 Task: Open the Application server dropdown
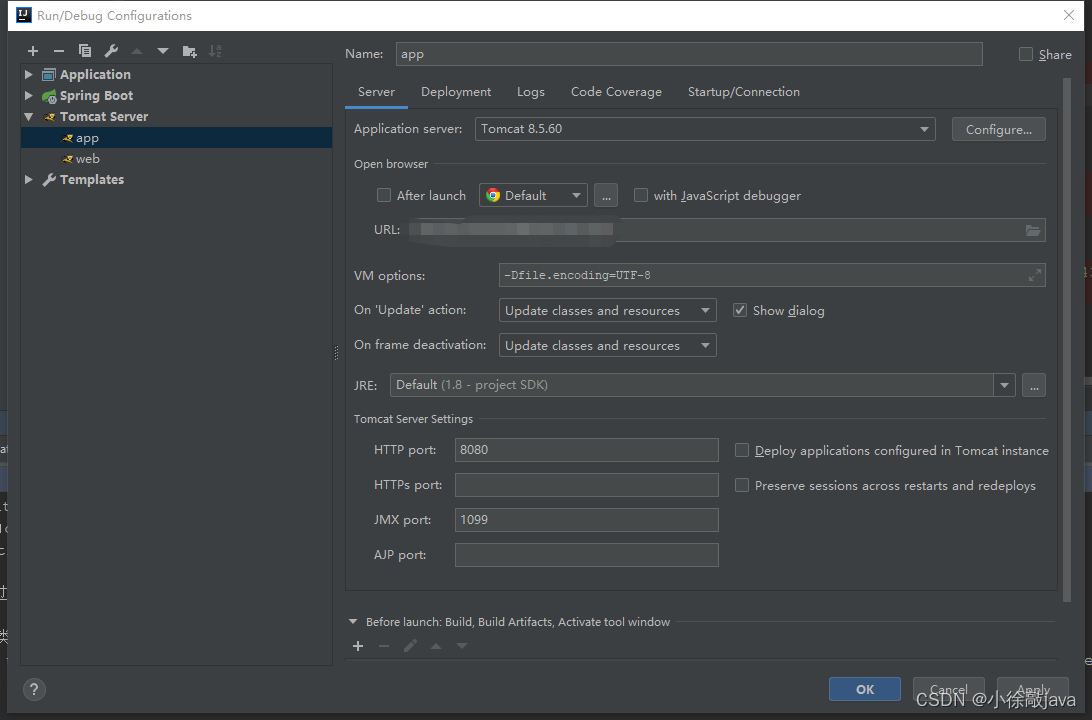pyautogui.click(x=925, y=129)
